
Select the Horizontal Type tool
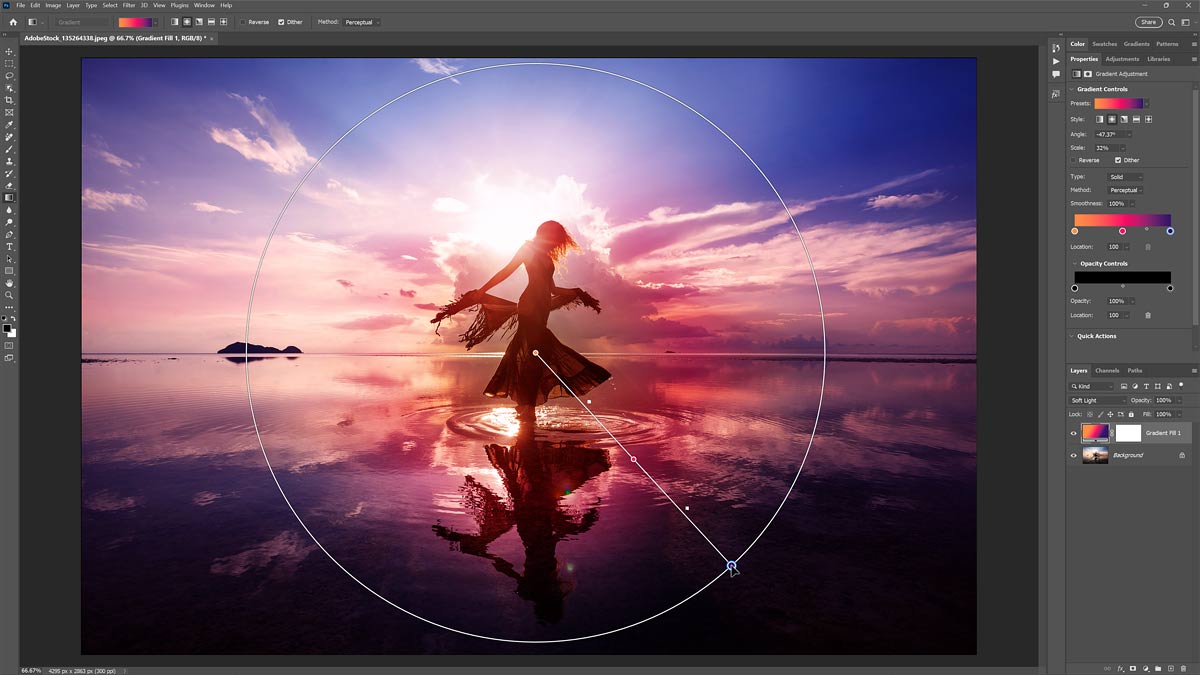(9, 247)
